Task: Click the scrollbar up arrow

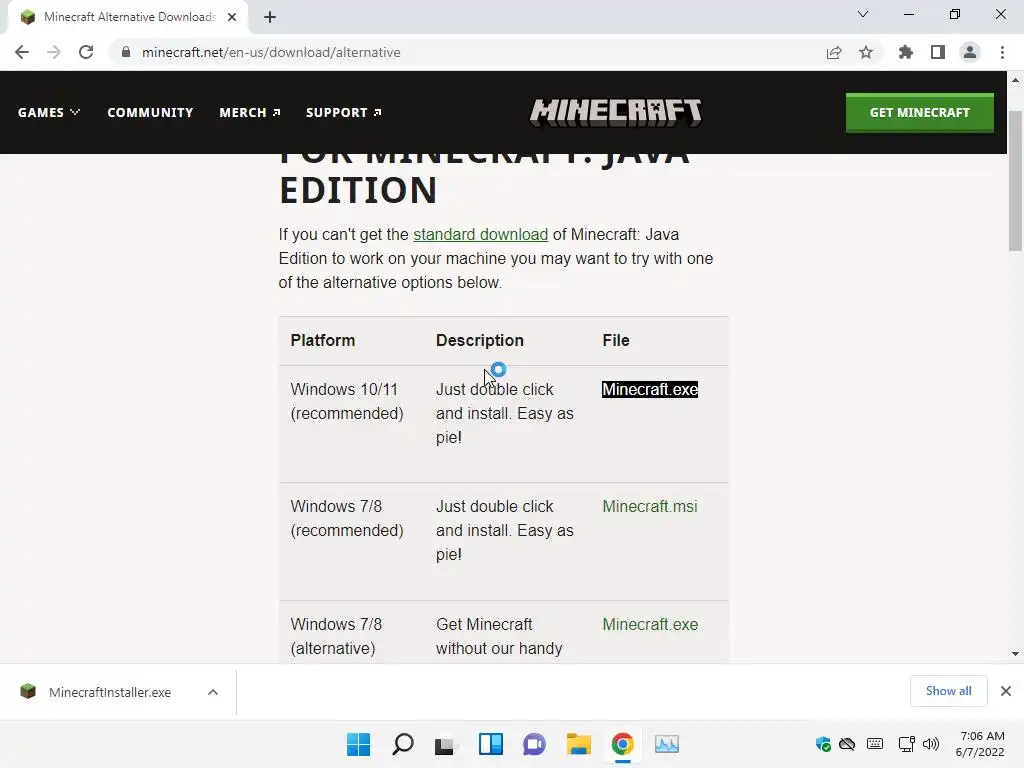Action: coord(1015,80)
